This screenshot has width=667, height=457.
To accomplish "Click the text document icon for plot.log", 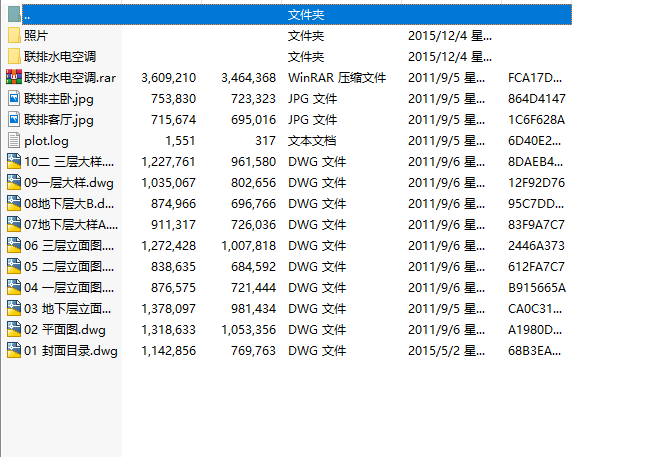I will 13,140.
